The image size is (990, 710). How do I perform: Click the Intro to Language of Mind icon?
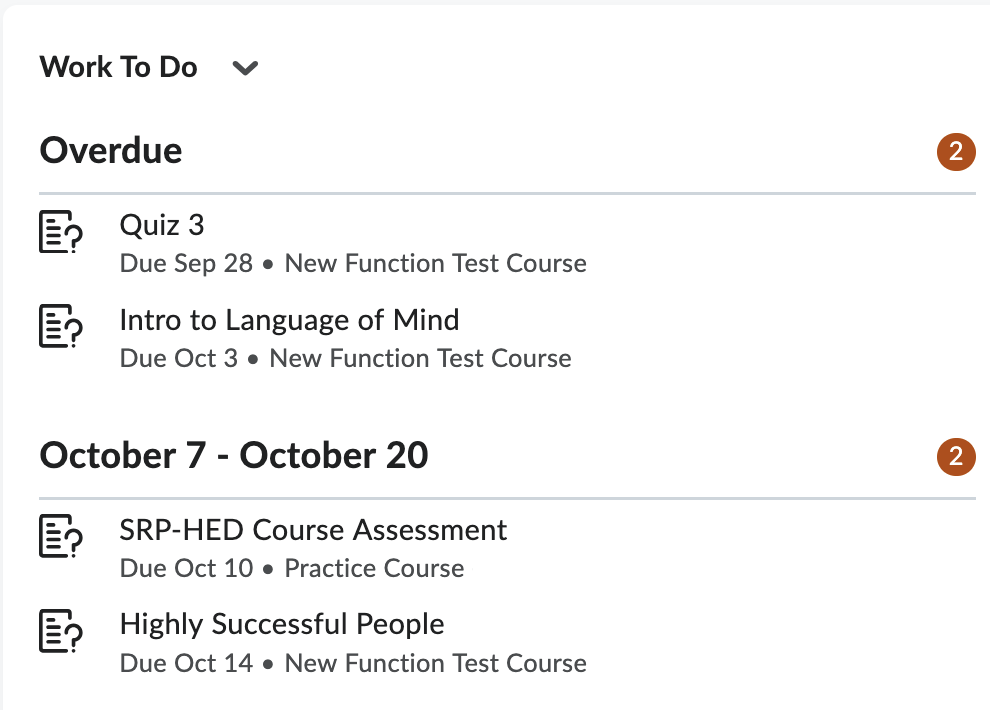(60, 327)
